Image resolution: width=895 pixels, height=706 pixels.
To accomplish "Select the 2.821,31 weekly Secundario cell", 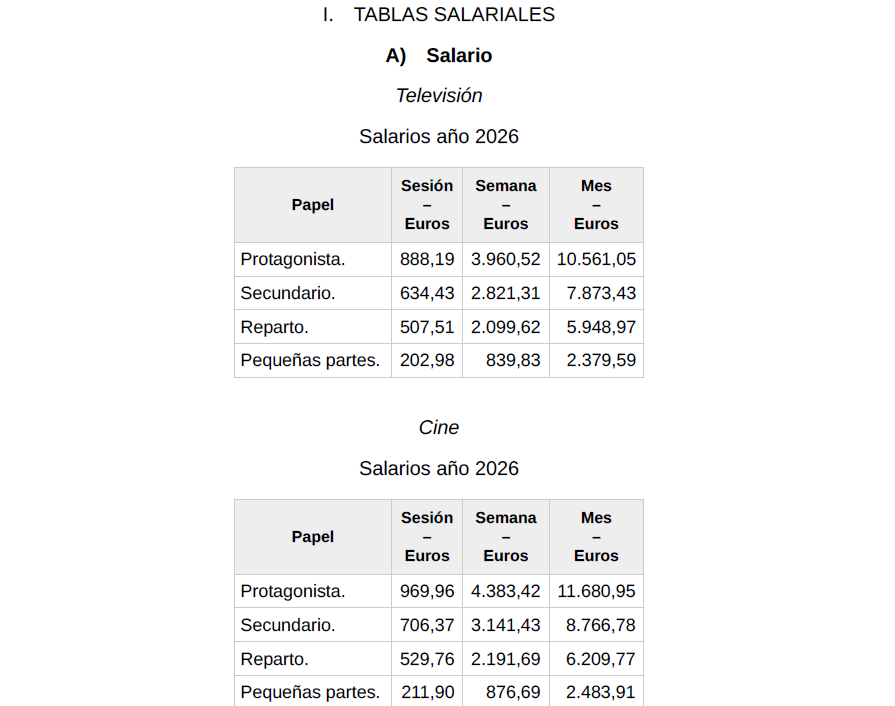I will 506,294.
